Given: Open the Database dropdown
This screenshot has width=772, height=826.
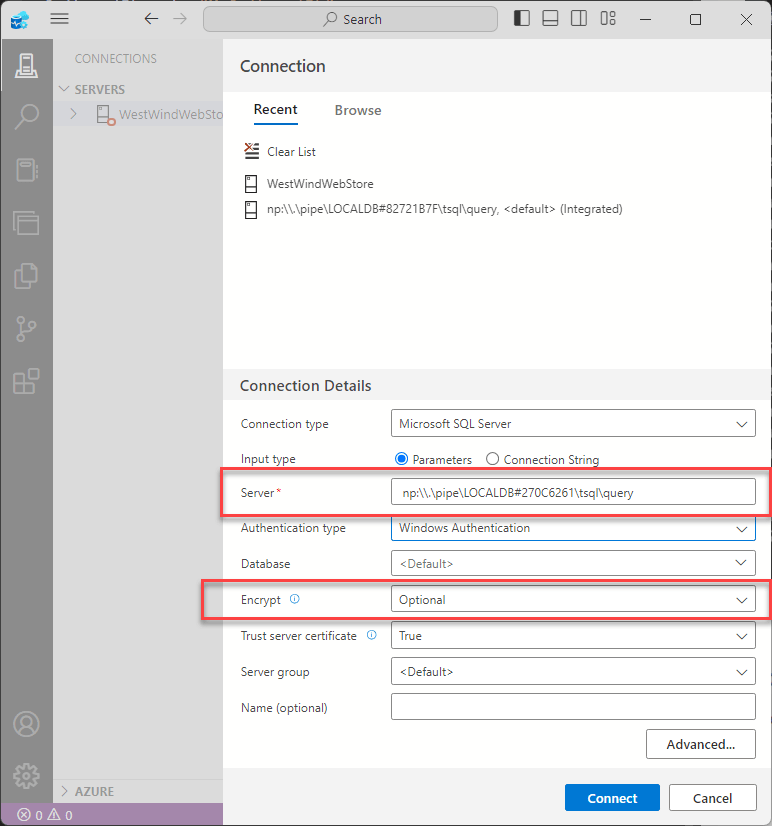Looking at the screenshot, I should (573, 563).
